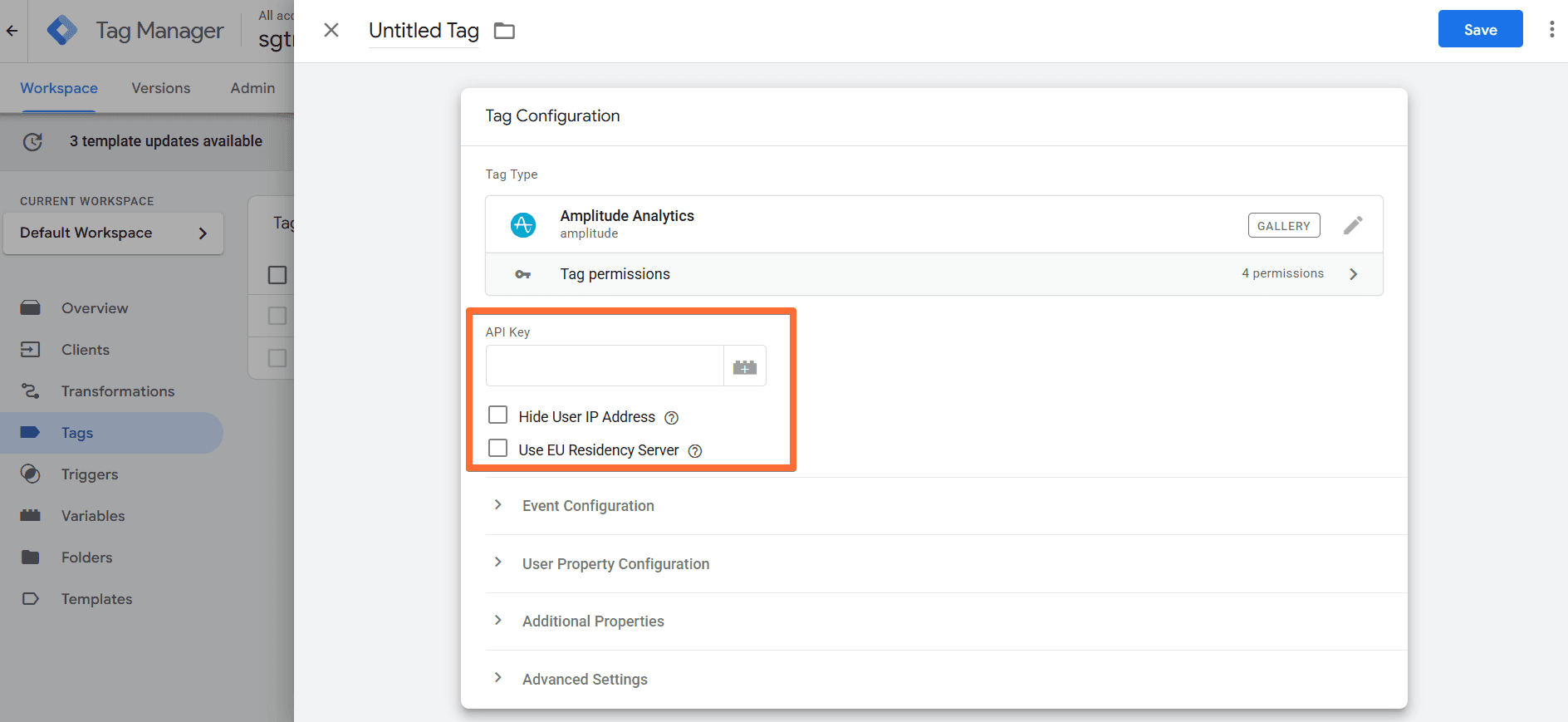Screen dimensions: 1568x722
Task: Show help for Hide User IP Address
Action: 672,418
